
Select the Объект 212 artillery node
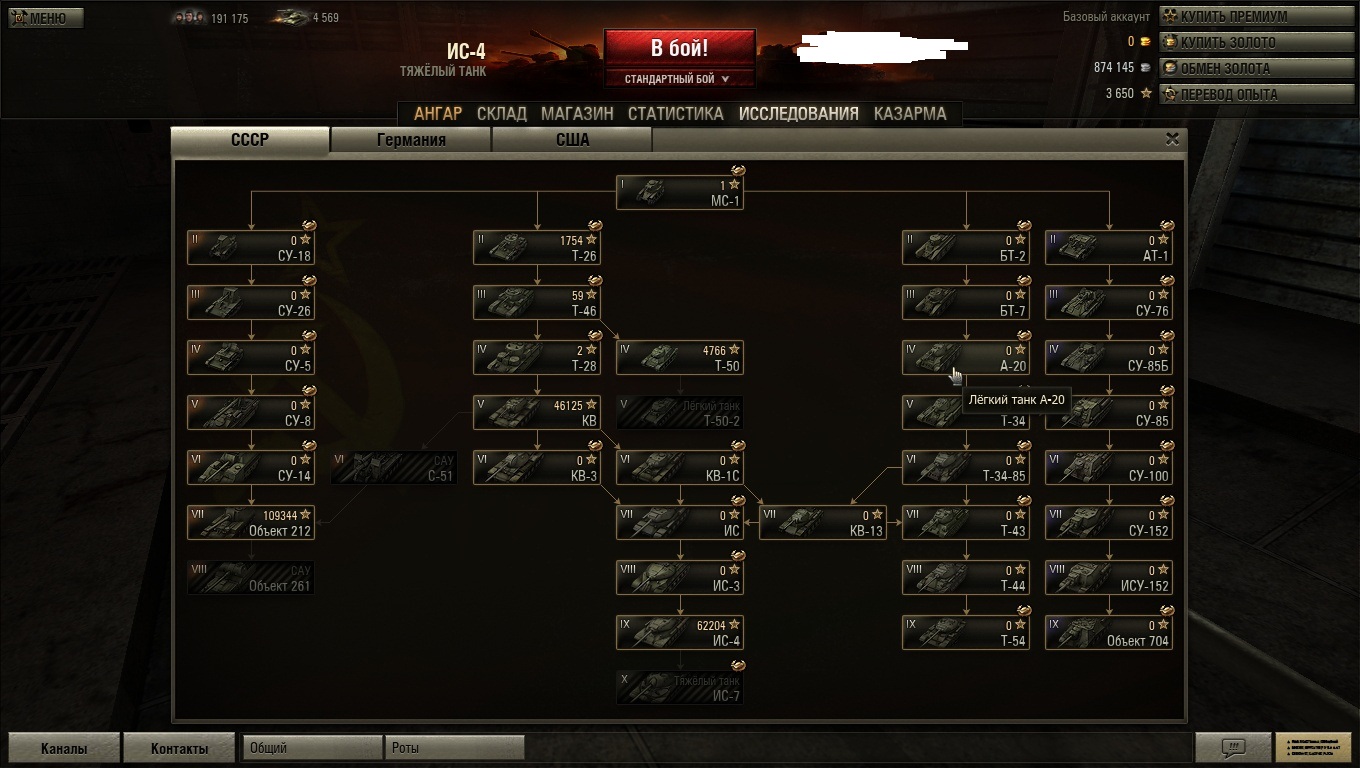251,522
